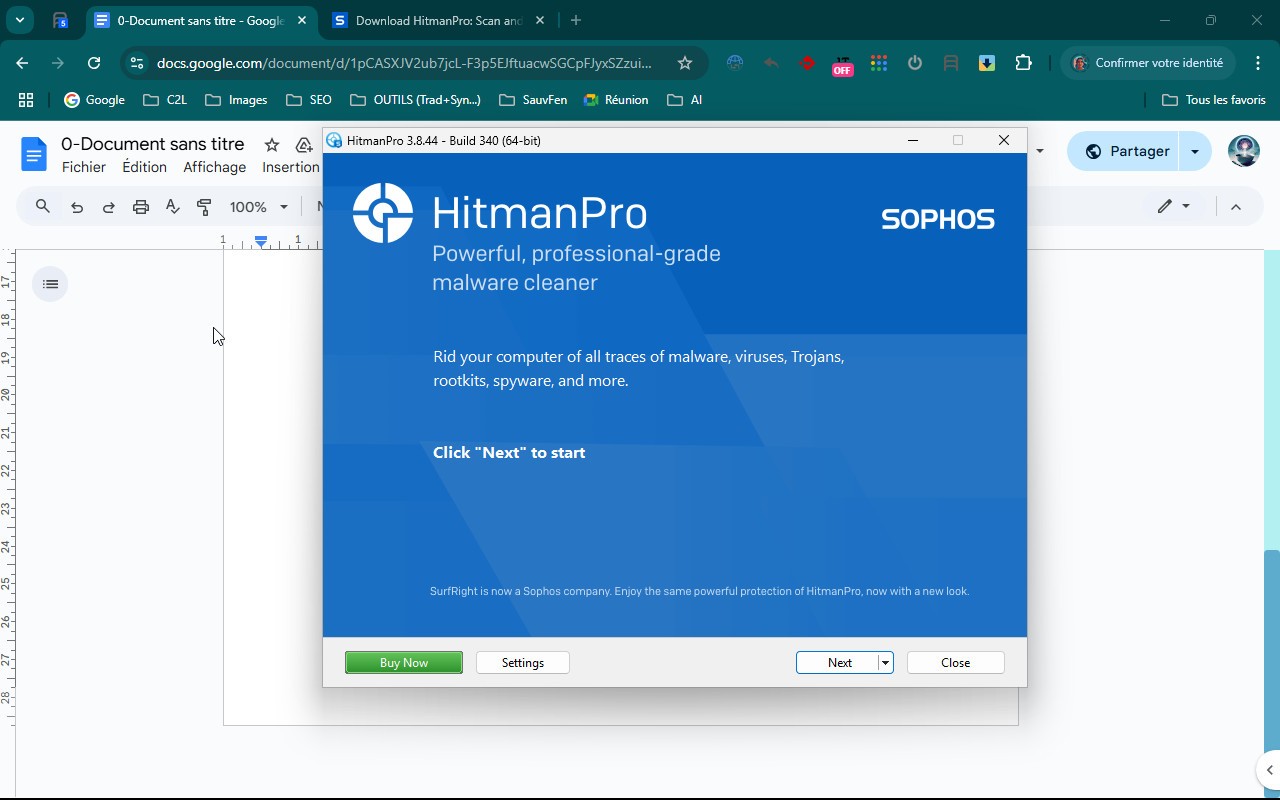This screenshot has height=800, width=1280.
Task: Activate spell check icon in toolbar
Action: click(172, 206)
